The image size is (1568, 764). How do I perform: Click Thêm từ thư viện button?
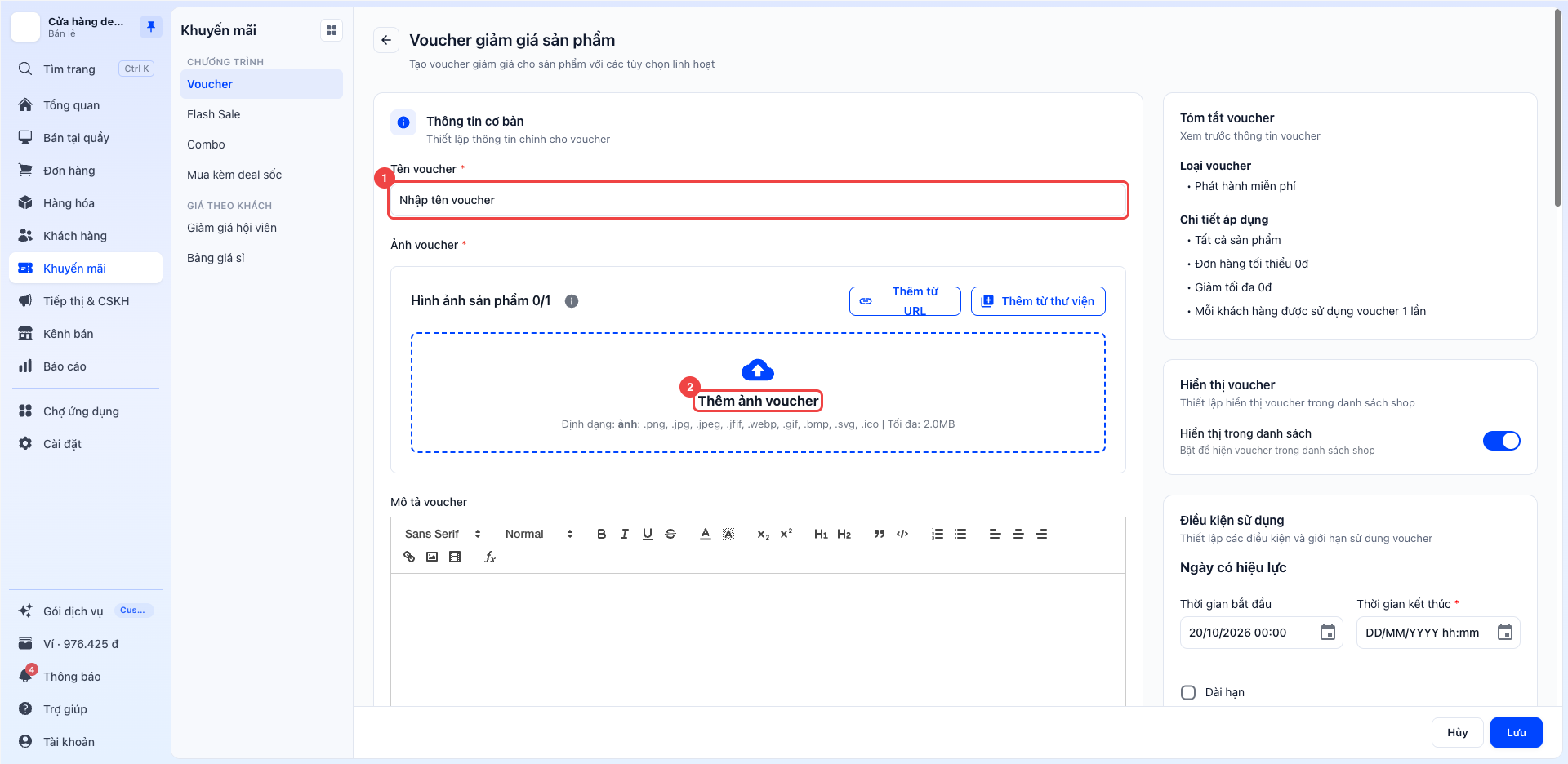1038,301
